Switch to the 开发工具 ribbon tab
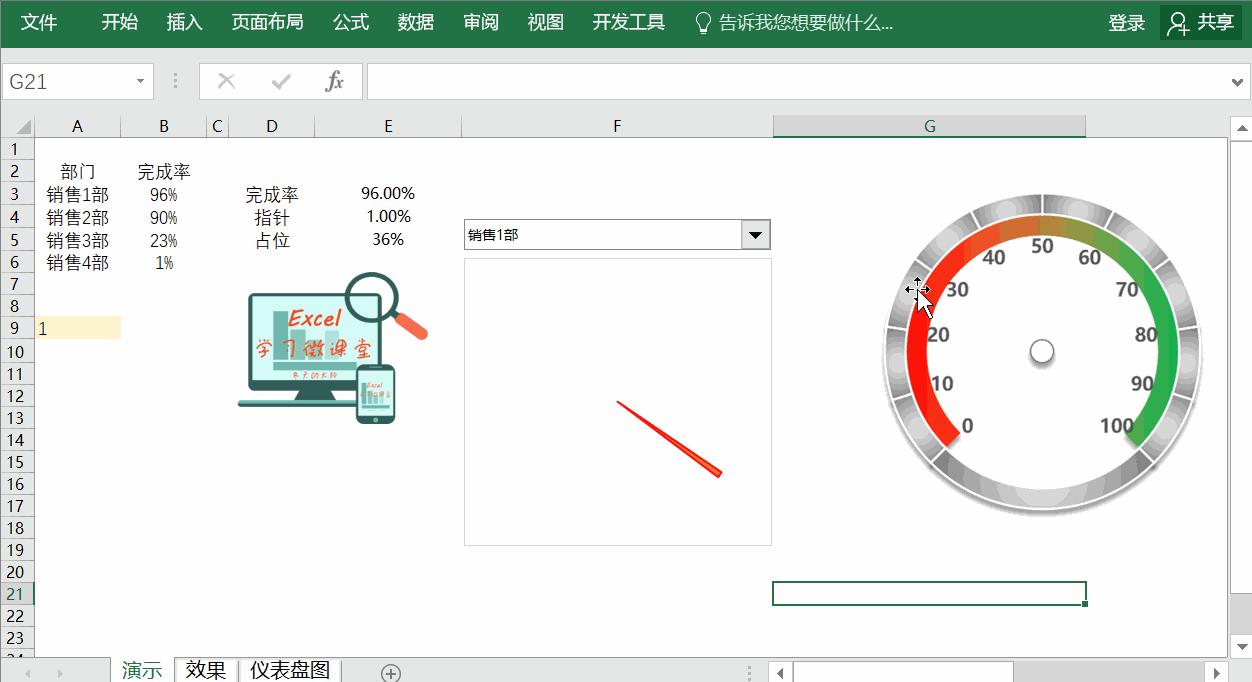The height and width of the screenshot is (682, 1252). pos(628,20)
